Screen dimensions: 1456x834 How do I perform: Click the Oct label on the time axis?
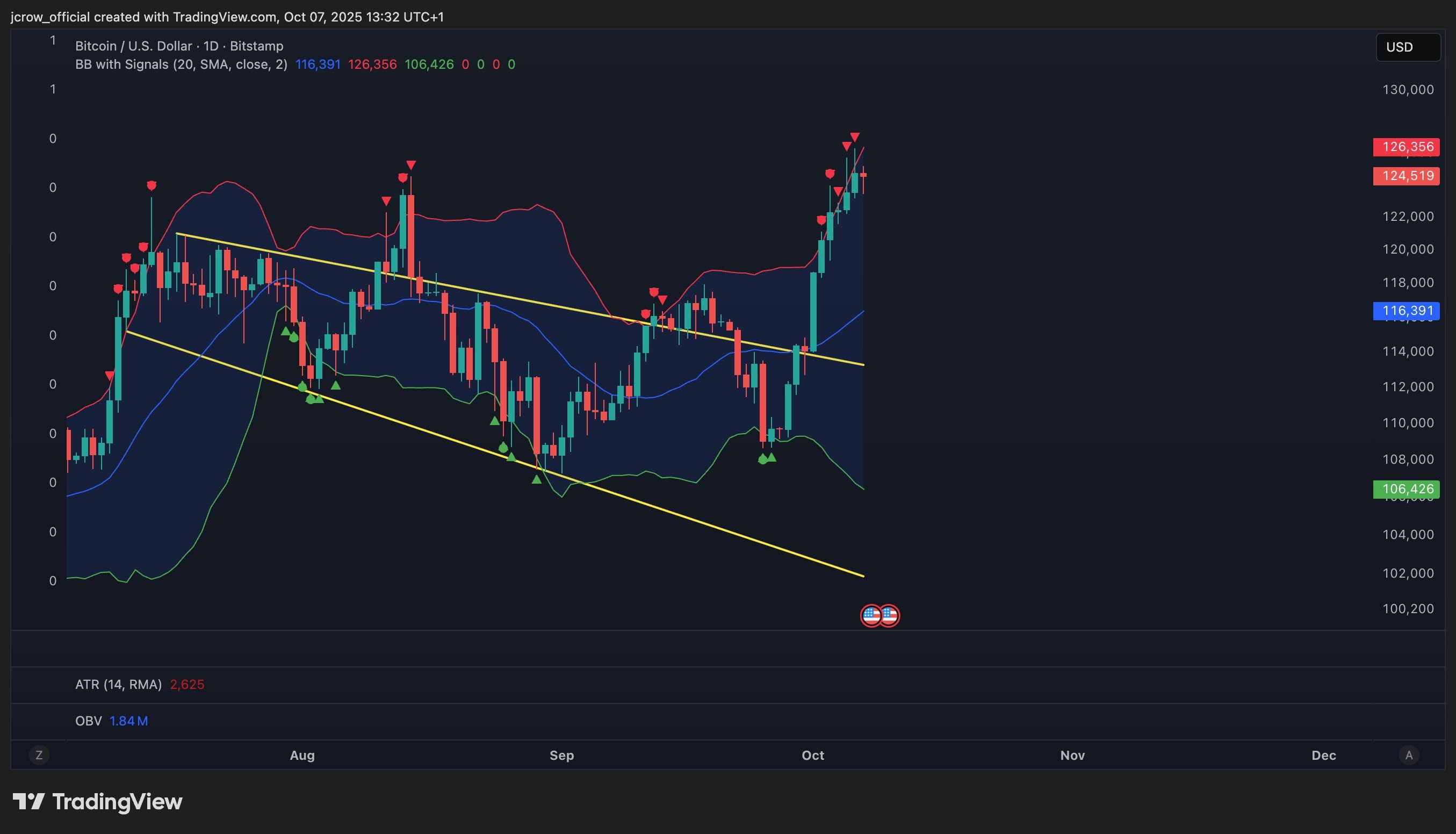click(x=812, y=755)
